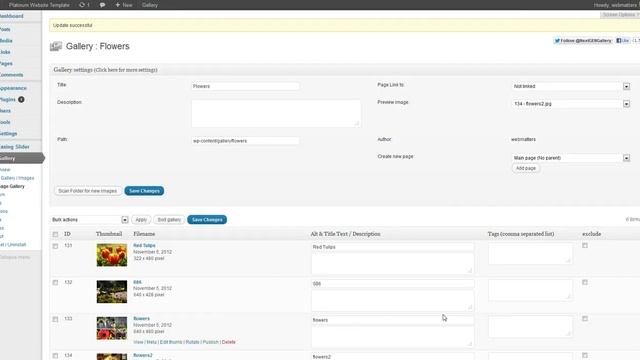Screen dimensions: 640x360
Task: Click the Red Tulips thumbnail image
Action: pos(112,255)
